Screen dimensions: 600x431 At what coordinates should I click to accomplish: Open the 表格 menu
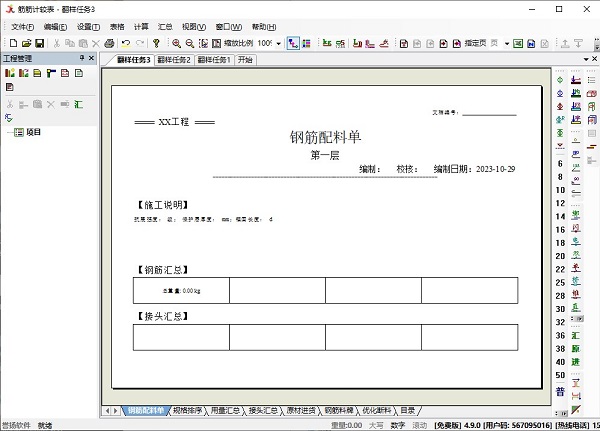pyautogui.click(x=117, y=27)
